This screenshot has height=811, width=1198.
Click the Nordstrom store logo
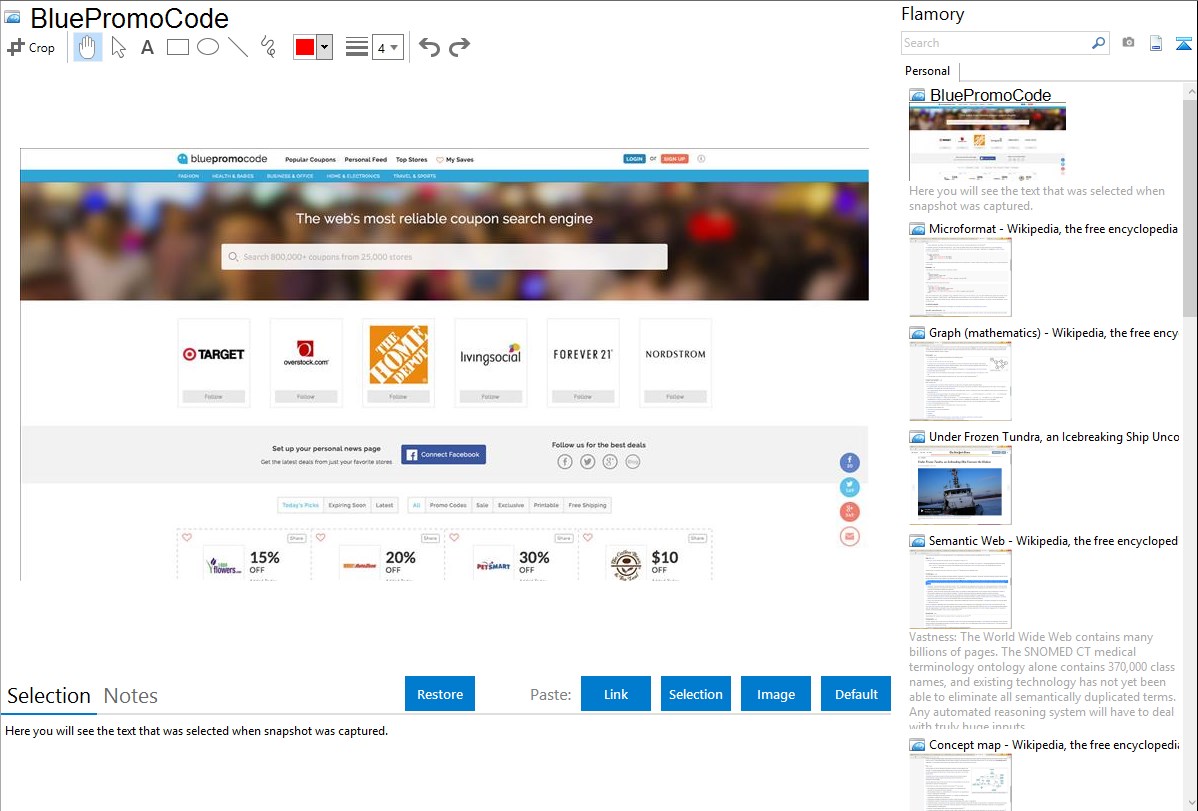tap(675, 354)
